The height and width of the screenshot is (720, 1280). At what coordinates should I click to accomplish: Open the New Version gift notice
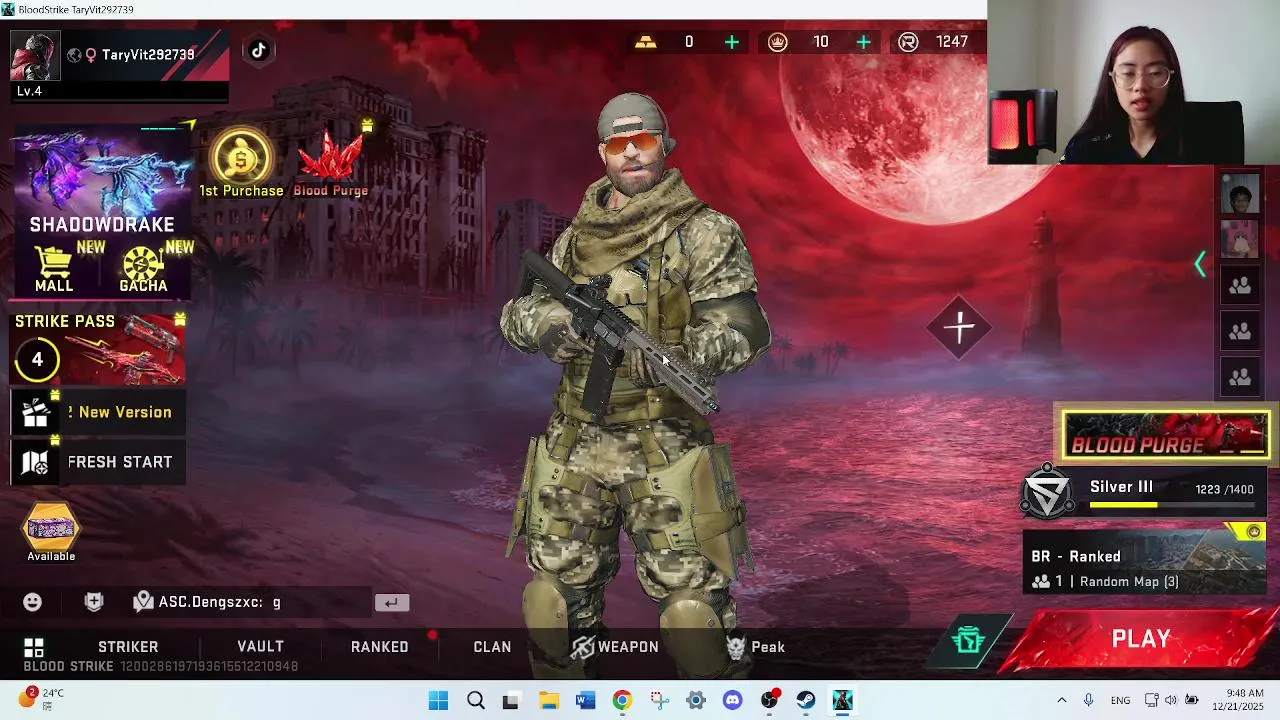(x=98, y=412)
